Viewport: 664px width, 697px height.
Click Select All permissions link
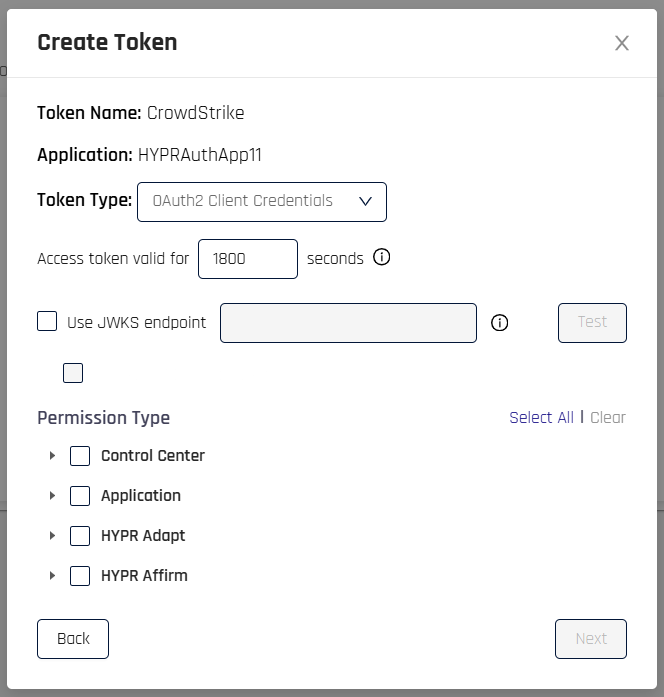[x=541, y=418]
